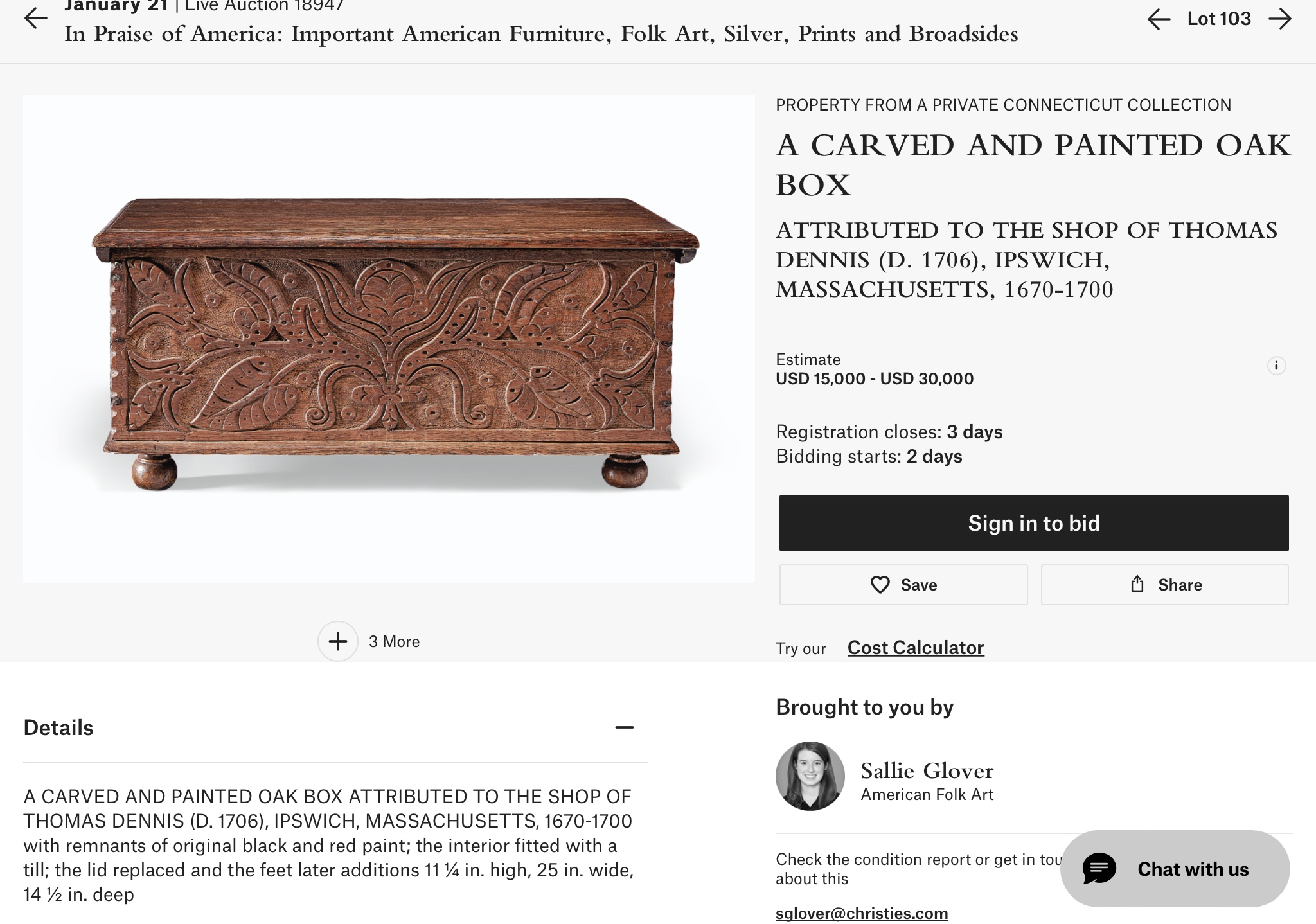This screenshot has height=924, width=1316.
Task: Click the sglover@christies.com email link
Action: tap(861, 913)
